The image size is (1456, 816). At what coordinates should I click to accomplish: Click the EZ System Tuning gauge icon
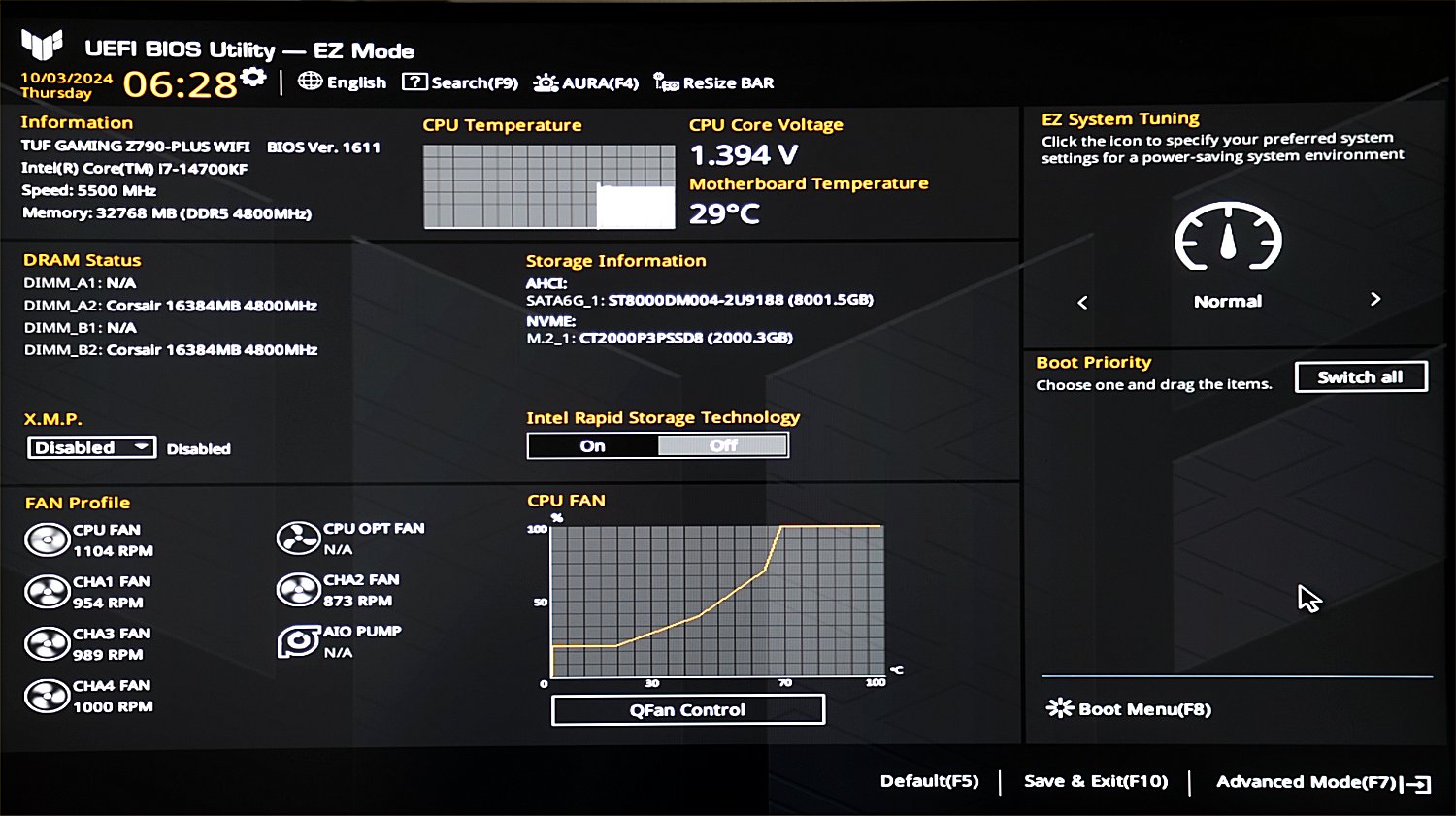1228,236
